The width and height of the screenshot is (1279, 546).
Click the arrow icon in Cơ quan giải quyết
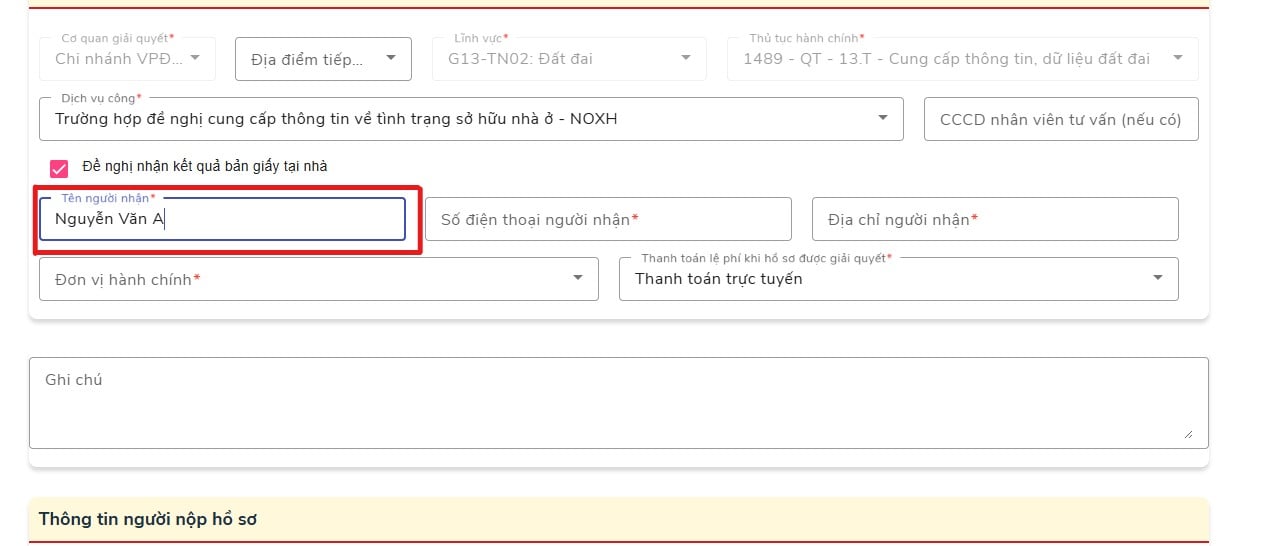pos(195,59)
